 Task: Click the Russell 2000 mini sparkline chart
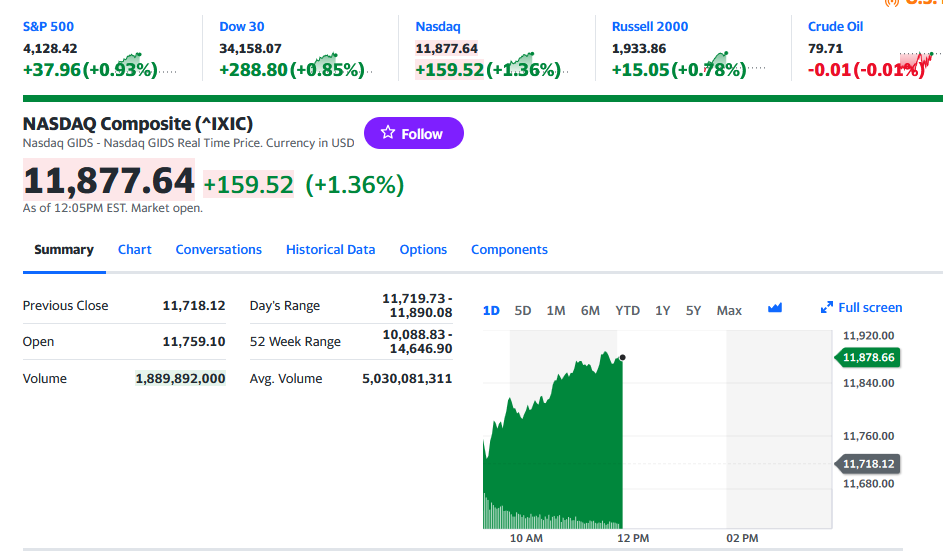point(736,64)
